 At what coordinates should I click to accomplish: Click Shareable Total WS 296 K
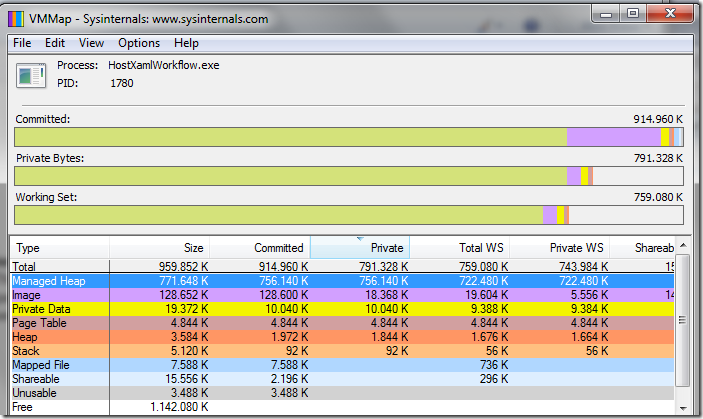click(x=494, y=379)
